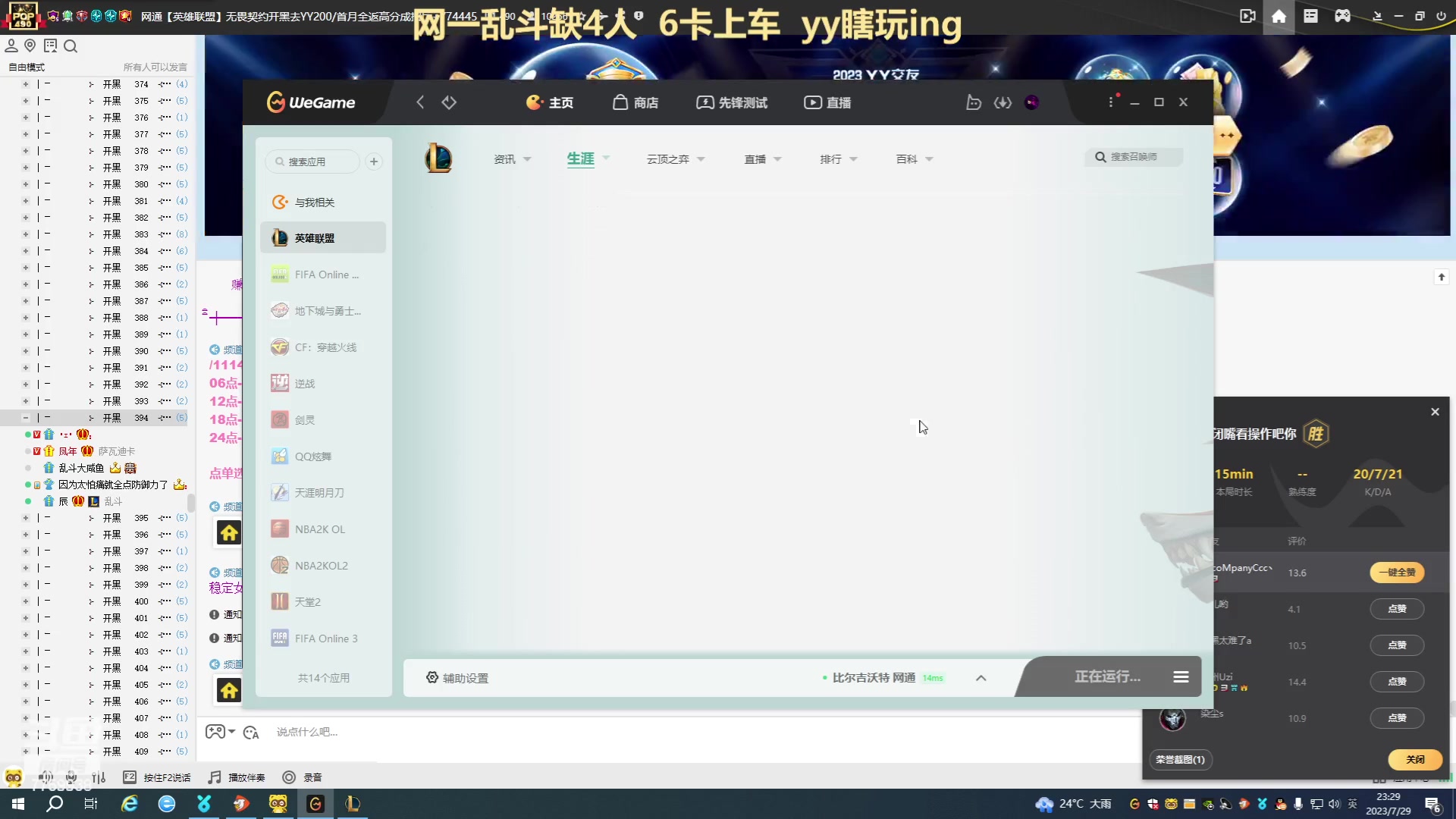Viewport: 1456px width, 819px height.
Task: Select 与我相关 in WeGame sidebar
Action: pyautogui.click(x=323, y=202)
